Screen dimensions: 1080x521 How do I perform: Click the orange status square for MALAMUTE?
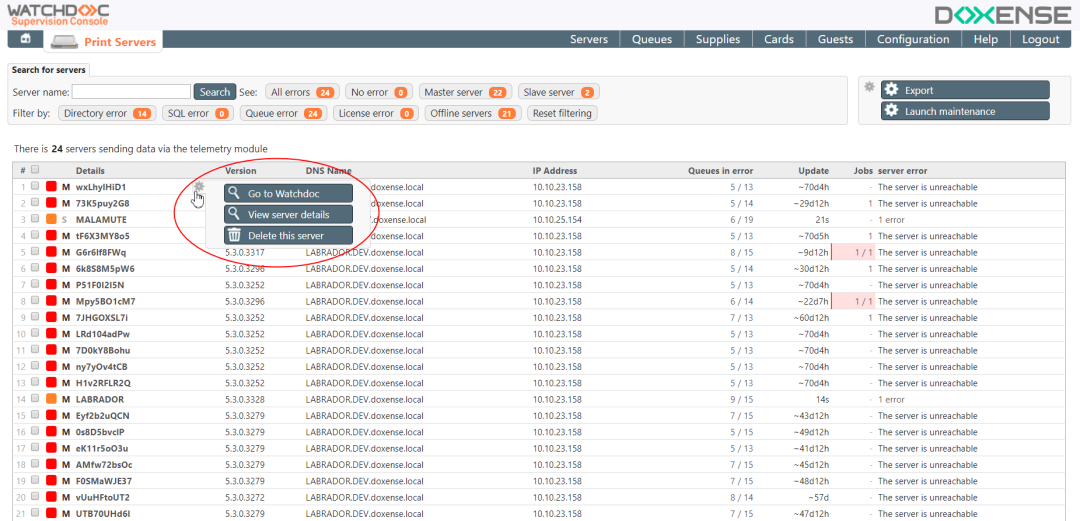(x=51, y=219)
